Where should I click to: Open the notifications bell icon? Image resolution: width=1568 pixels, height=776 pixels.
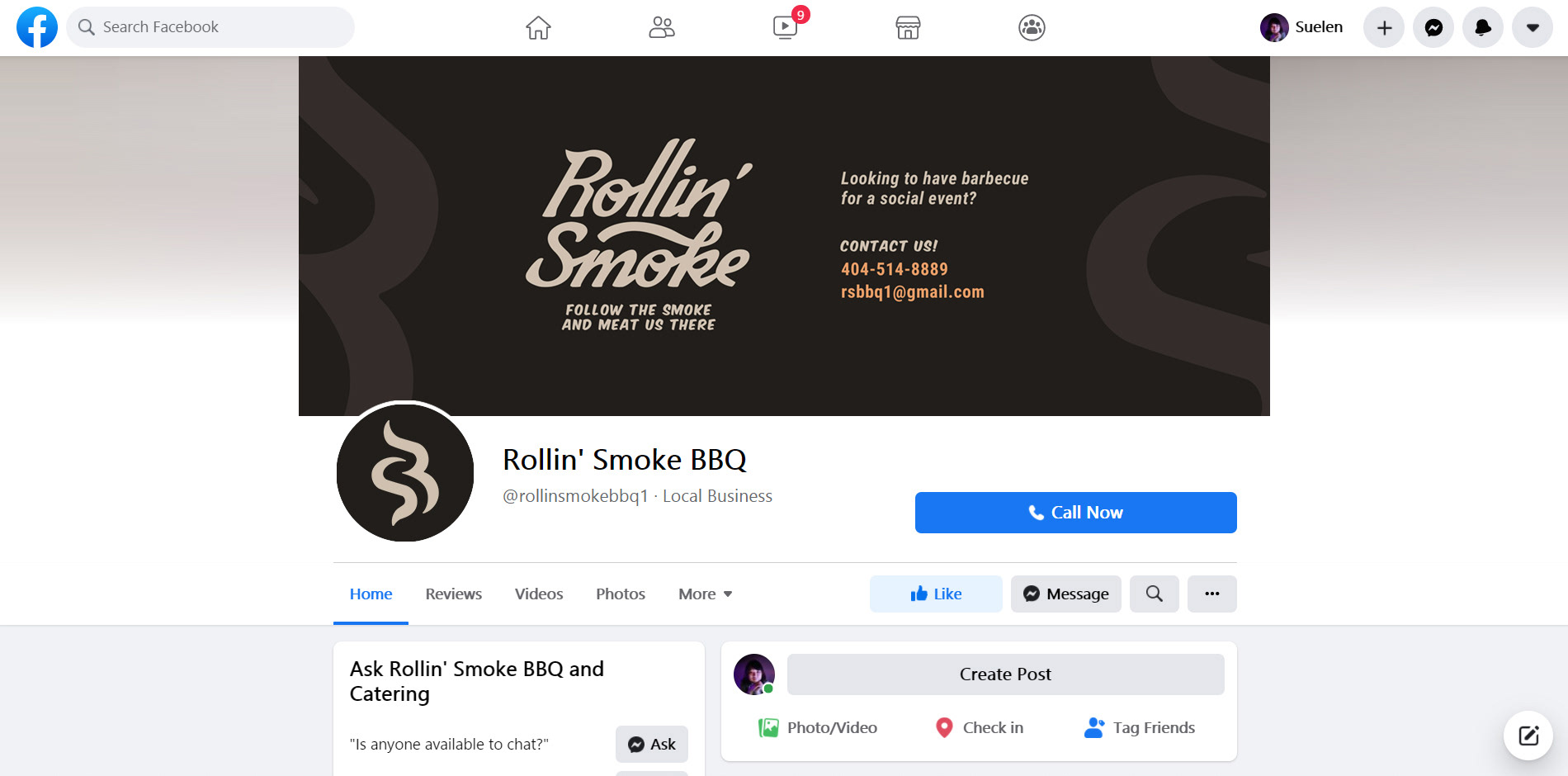1483,27
